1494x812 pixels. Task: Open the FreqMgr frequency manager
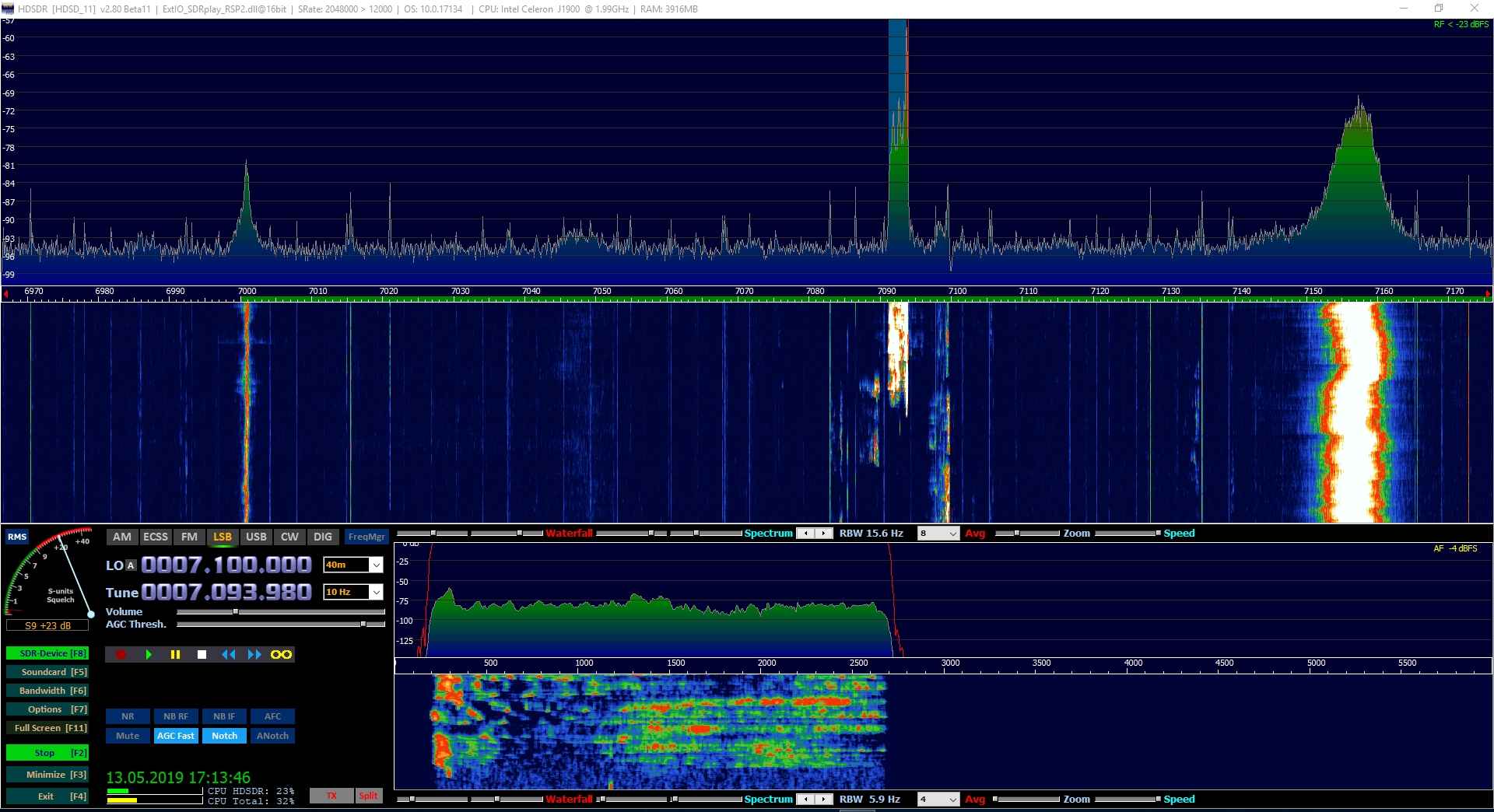click(366, 537)
